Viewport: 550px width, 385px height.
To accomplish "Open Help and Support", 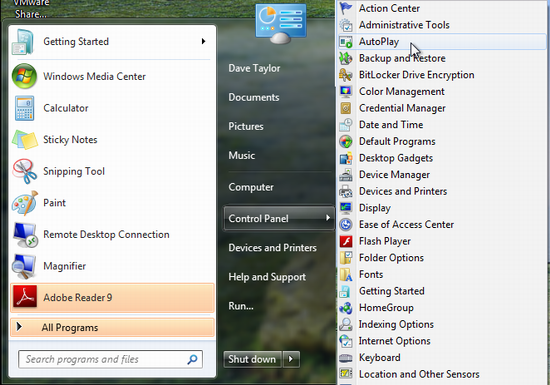I will [267, 277].
